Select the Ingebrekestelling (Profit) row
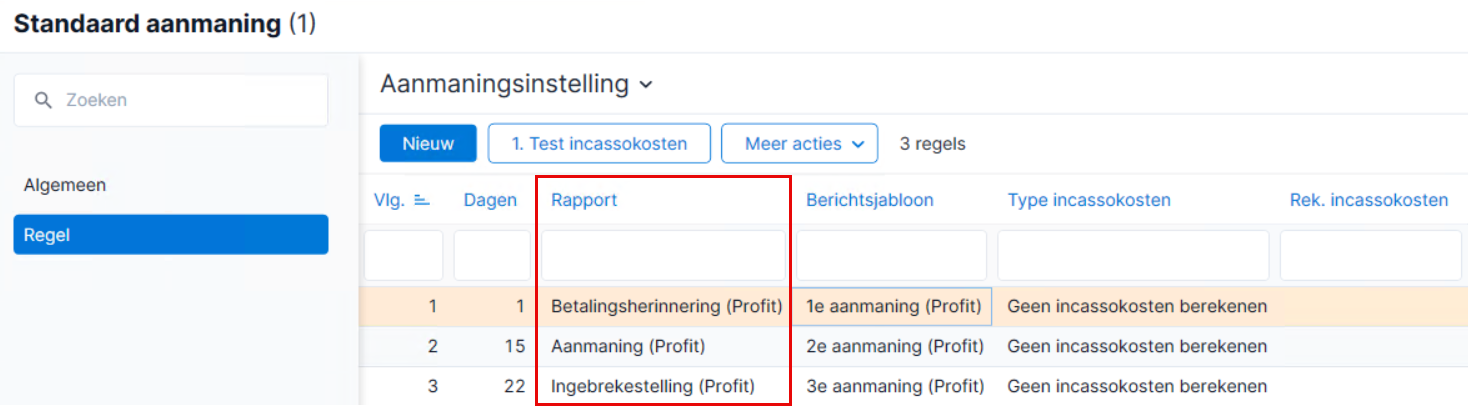 point(913,386)
